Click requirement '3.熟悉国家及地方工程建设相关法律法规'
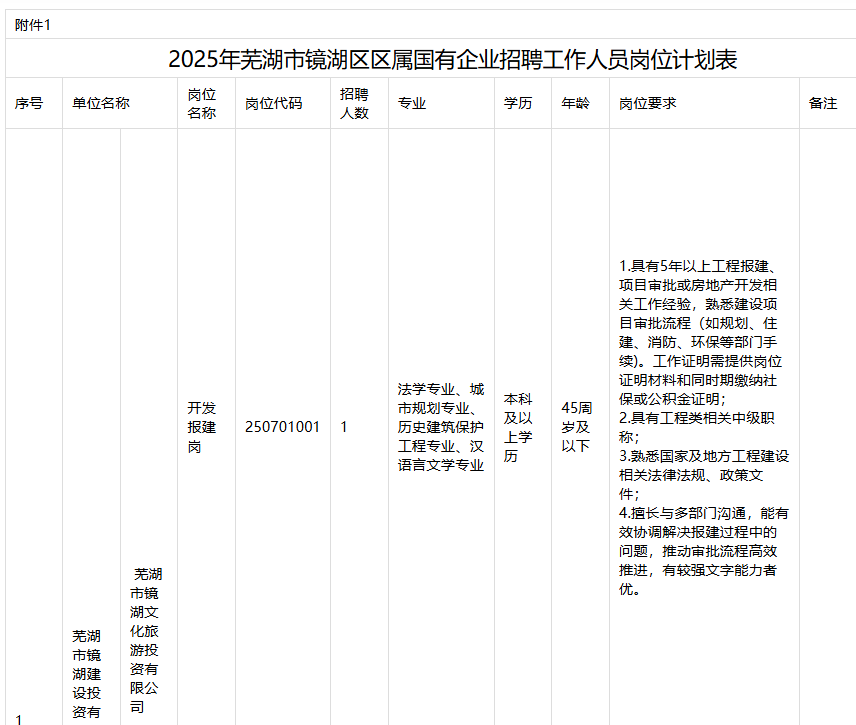The height and width of the screenshot is (725, 856). pyautogui.click(x=704, y=475)
